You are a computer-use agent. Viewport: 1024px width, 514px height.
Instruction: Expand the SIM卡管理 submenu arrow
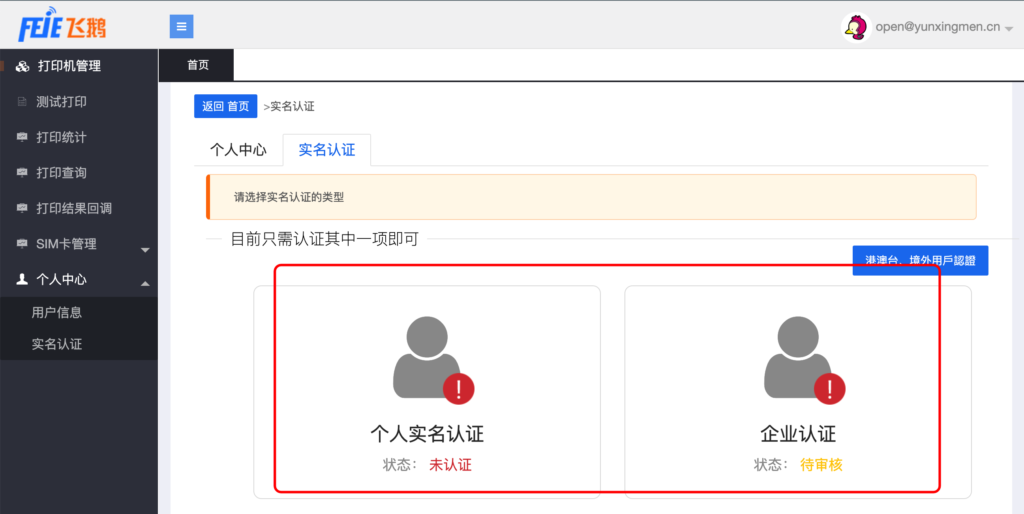(145, 249)
